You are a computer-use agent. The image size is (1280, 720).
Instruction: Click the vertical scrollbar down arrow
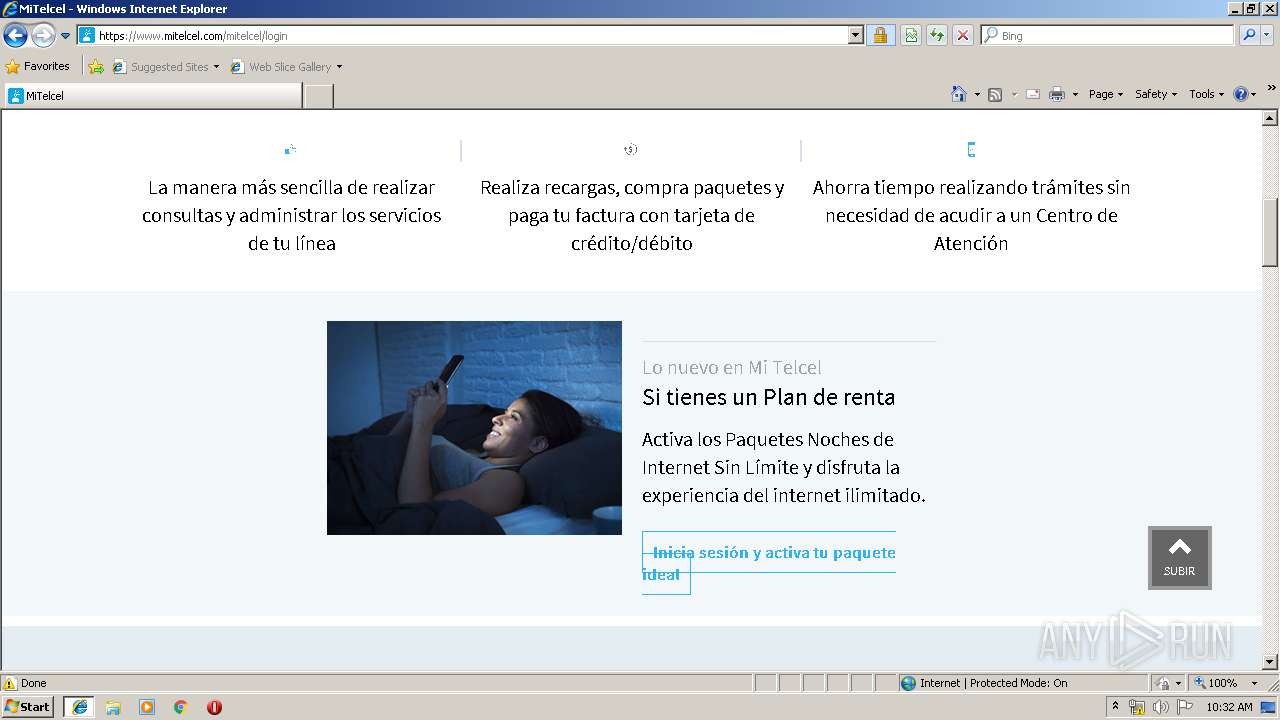pos(1270,662)
